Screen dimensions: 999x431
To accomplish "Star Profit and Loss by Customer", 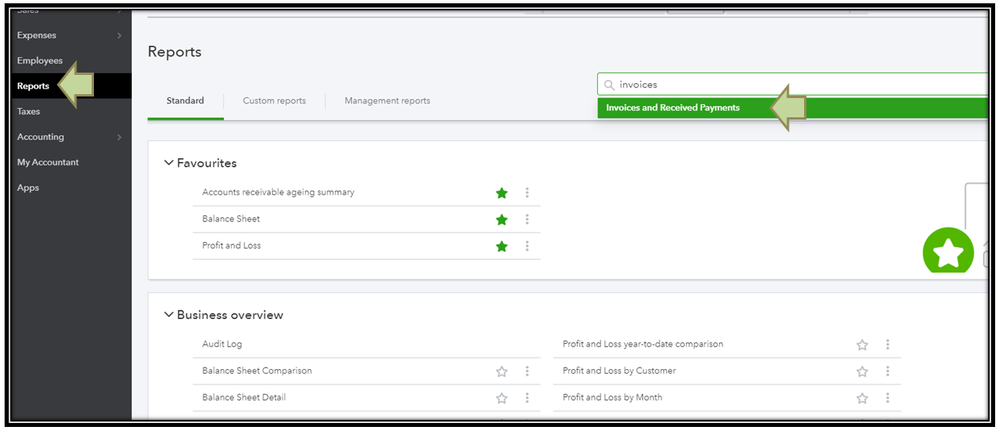I will pyautogui.click(x=862, y=371).
